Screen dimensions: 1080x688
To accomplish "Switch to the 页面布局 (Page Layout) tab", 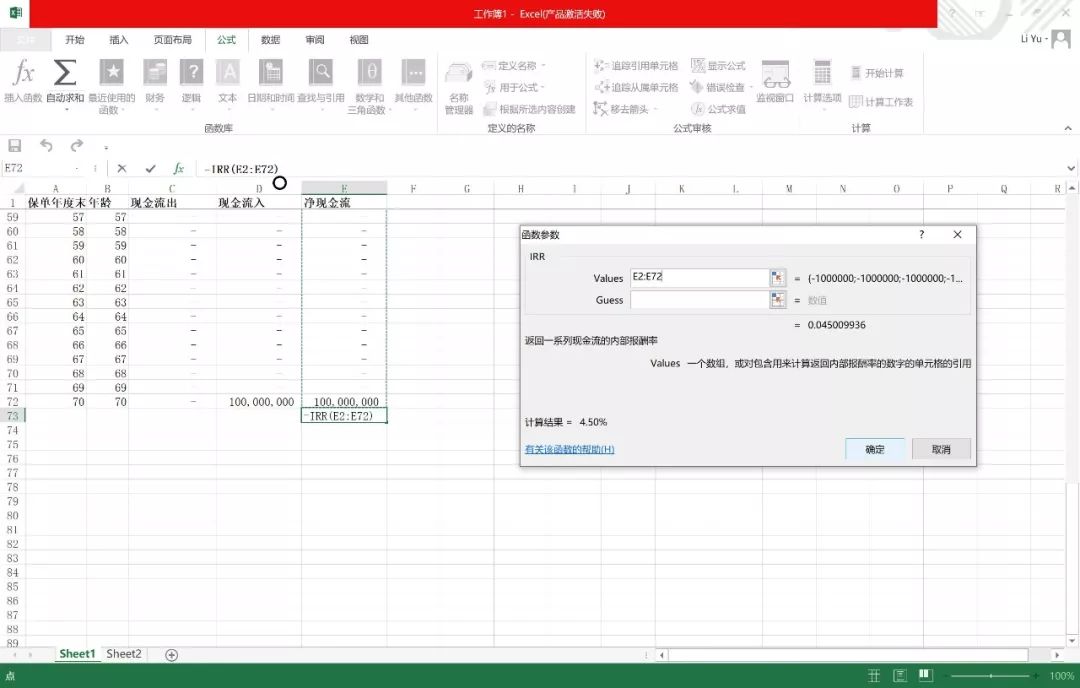I will [x=172, y=40].
